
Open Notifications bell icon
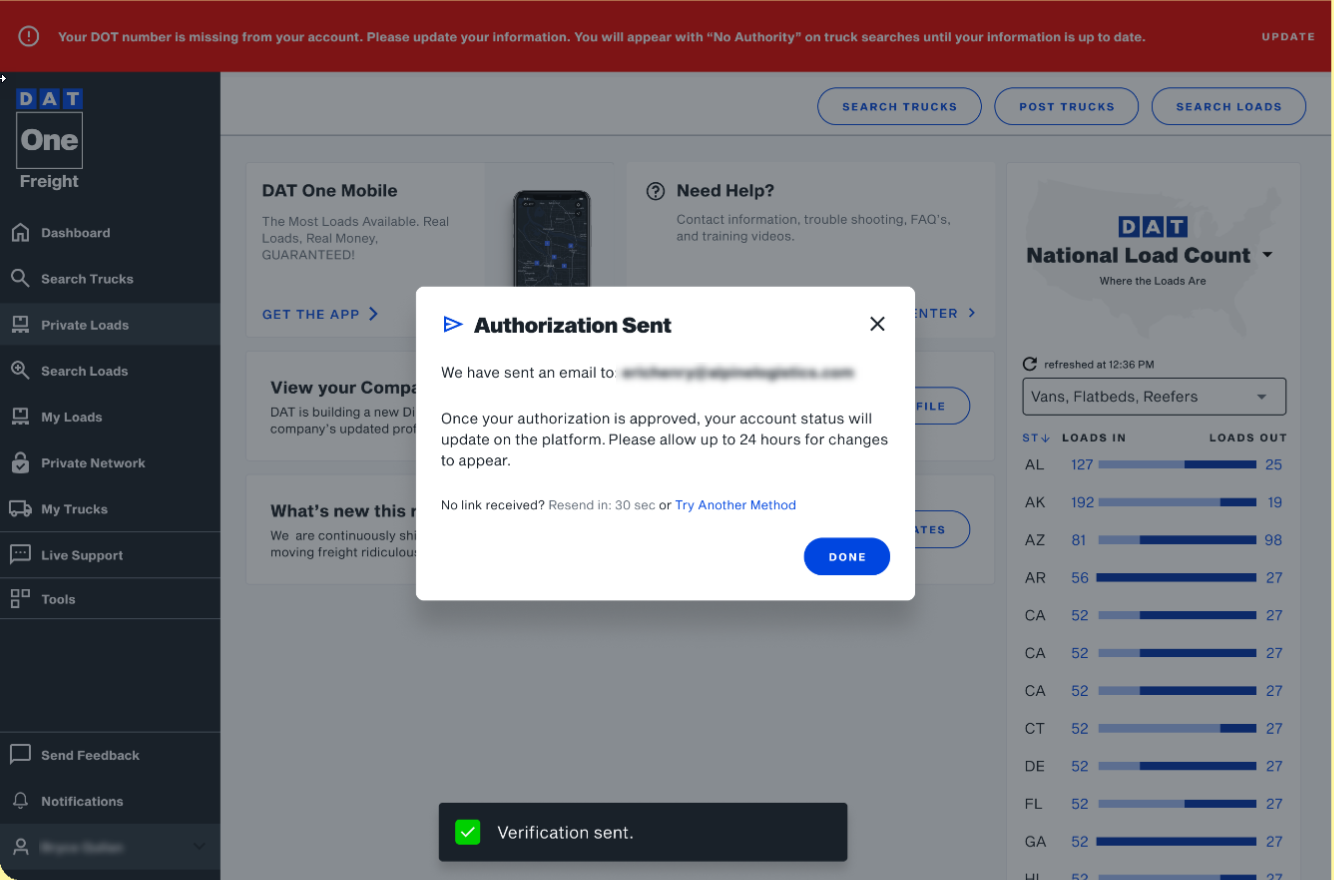[x=20, y=801]
